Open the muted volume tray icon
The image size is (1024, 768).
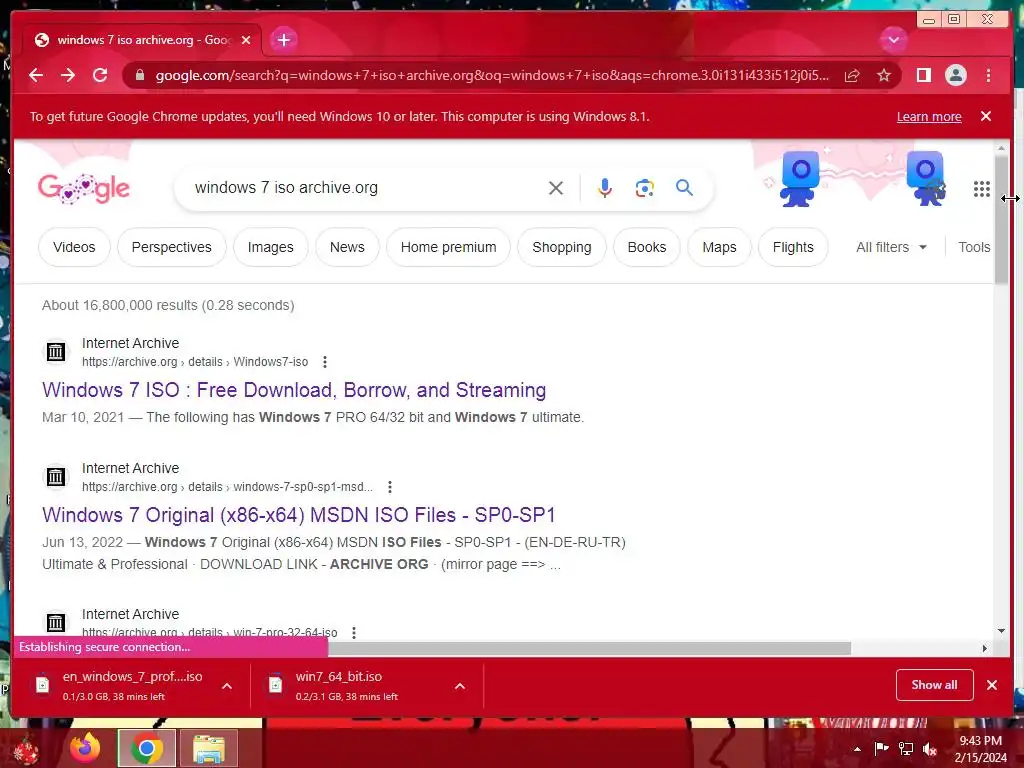click(x=930, y=749)
